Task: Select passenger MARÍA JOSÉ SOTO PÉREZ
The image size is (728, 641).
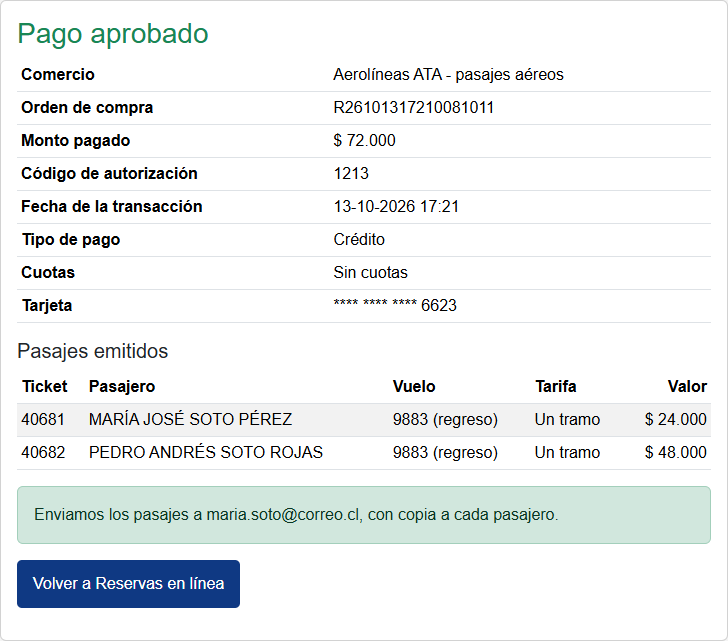Action: [x=190, y=419]
